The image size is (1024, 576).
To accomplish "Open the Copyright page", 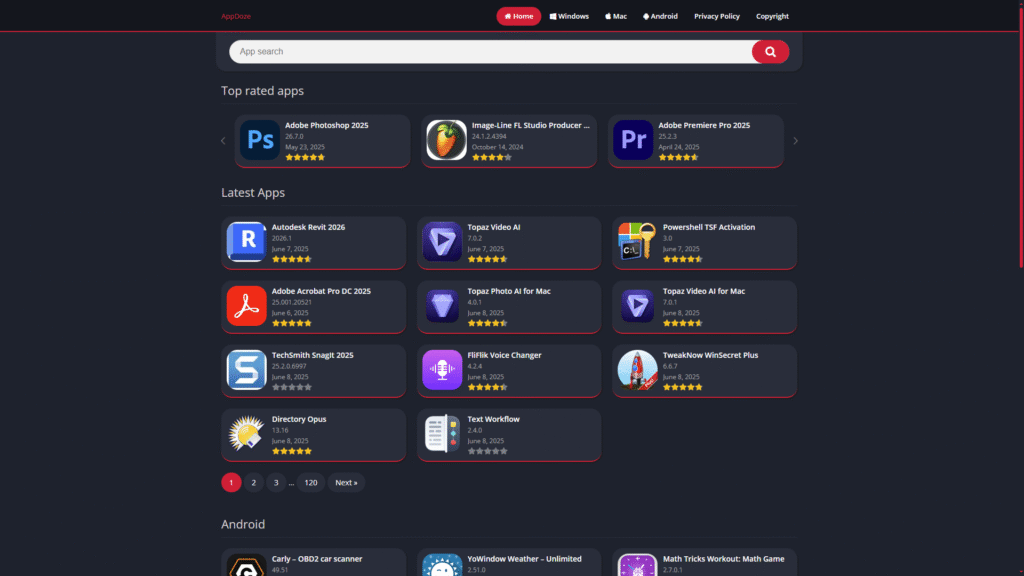I will 773,16.
